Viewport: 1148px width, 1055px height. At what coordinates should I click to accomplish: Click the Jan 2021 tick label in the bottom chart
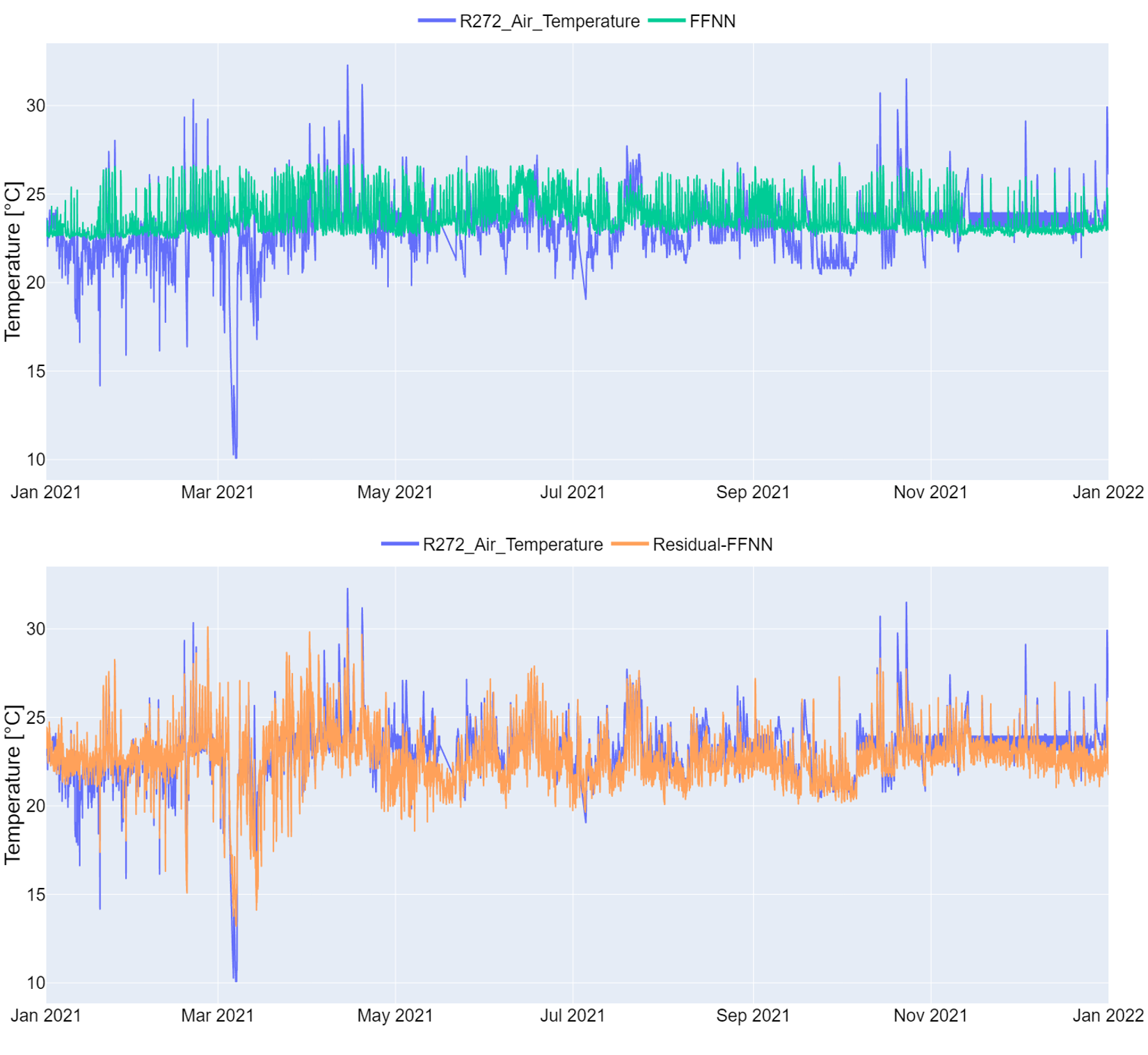46,1016
